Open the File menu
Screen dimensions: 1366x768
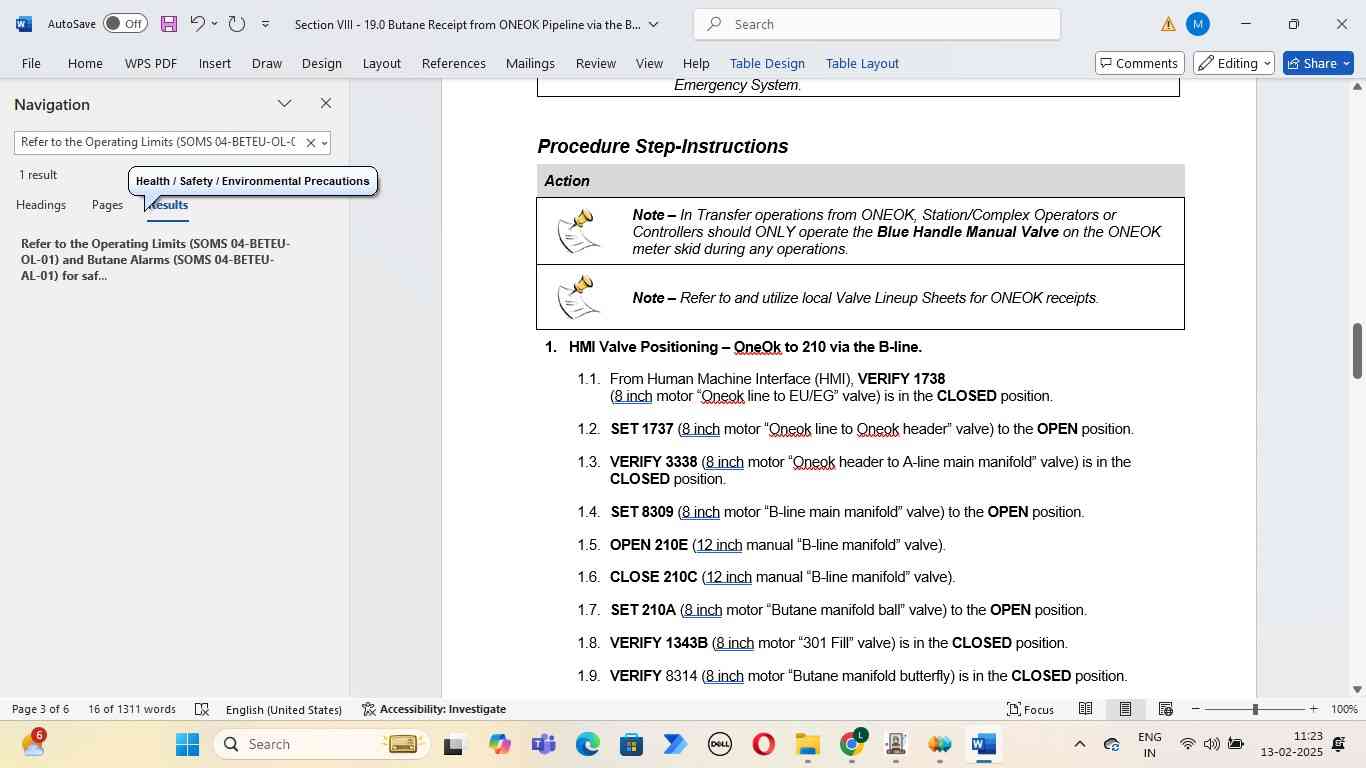click(x=32, y=63)
